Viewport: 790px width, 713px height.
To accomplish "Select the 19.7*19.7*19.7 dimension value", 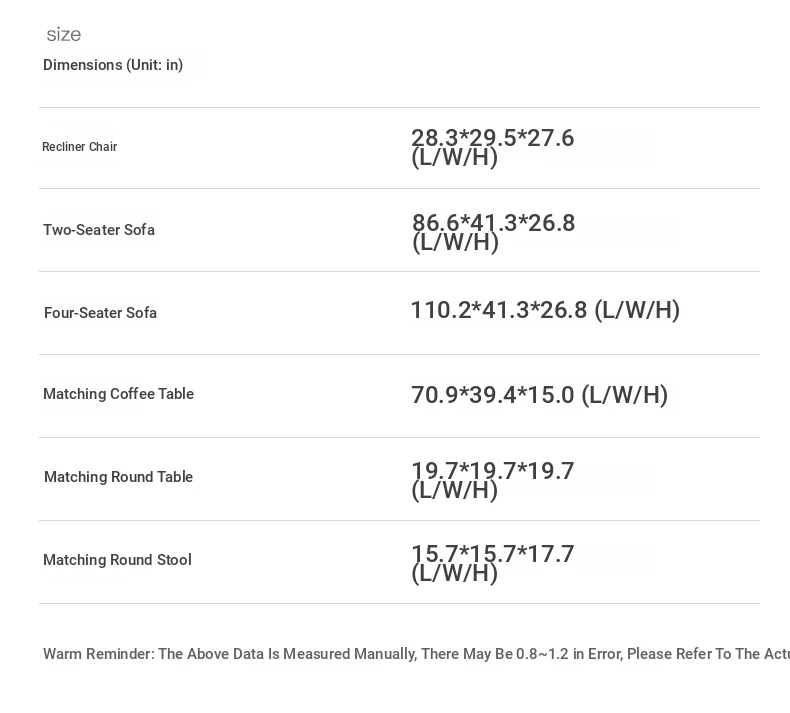I will pos(493,471).
